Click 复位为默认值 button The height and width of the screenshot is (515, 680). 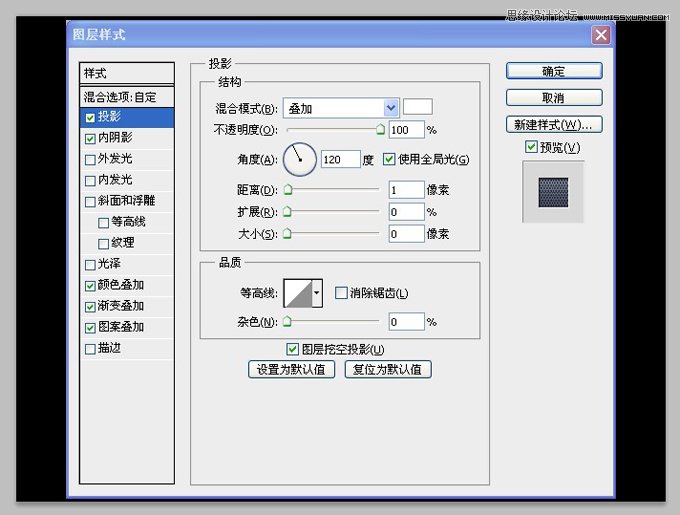click(x=388, y=369)
